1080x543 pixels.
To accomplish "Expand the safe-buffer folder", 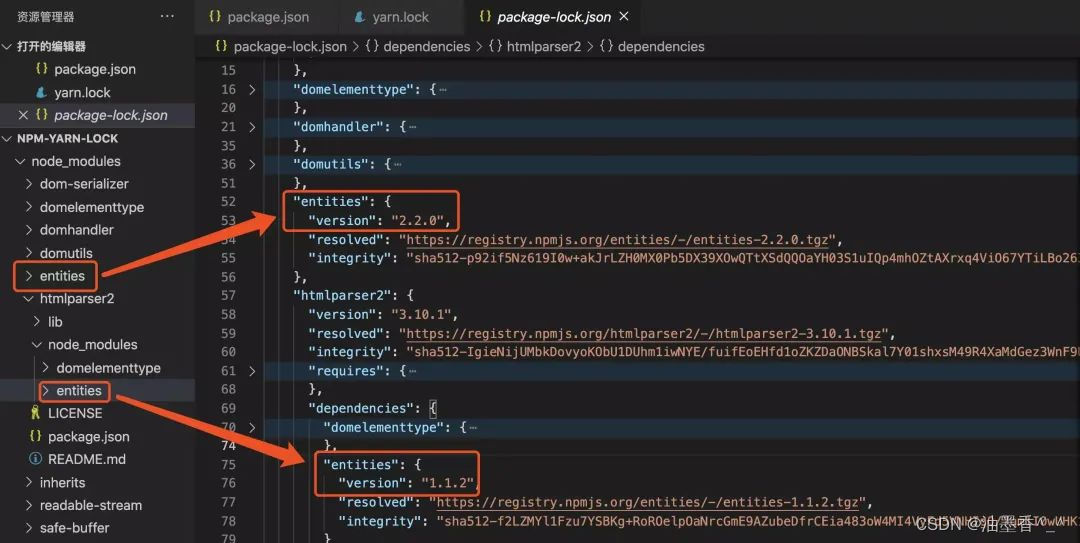I will 29,528.
